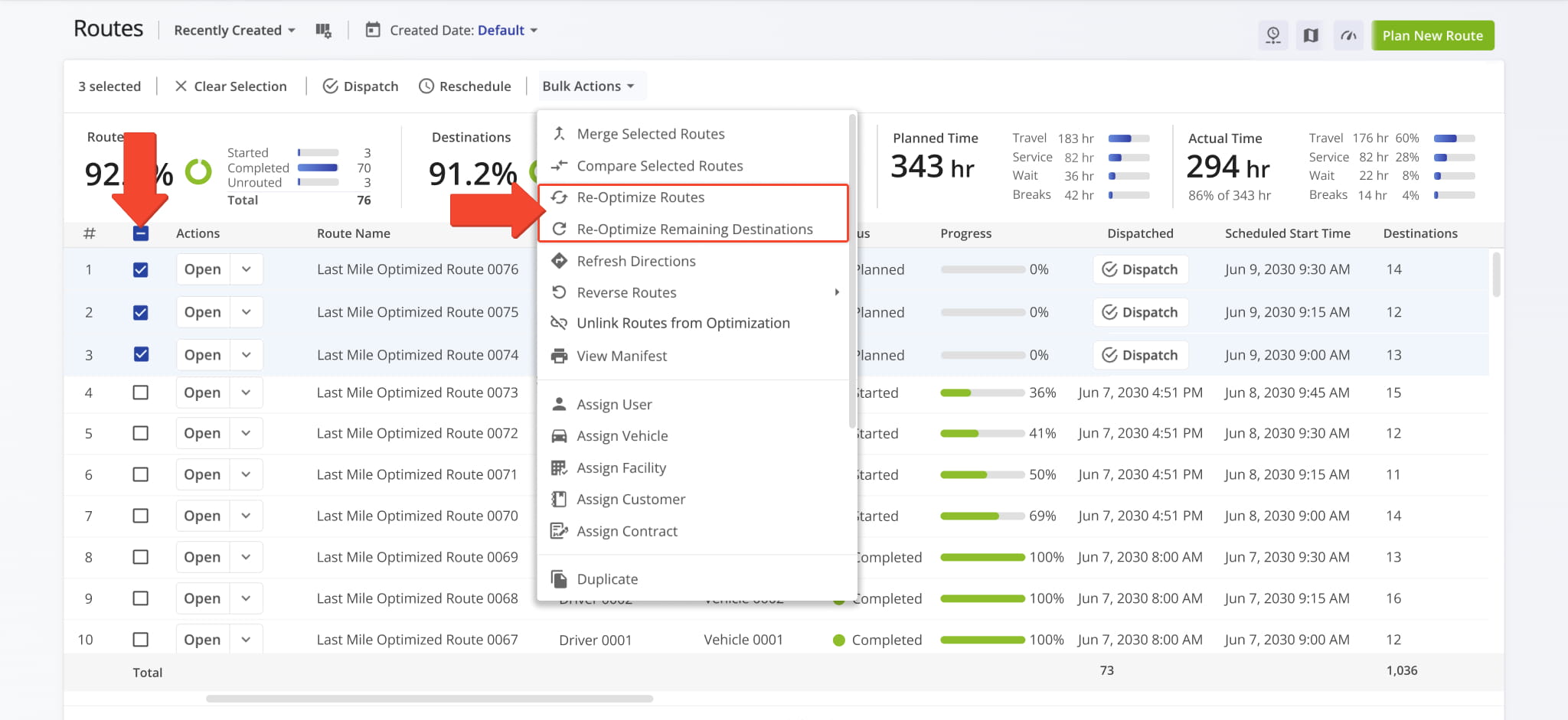Click the column configuration gear icon

(324, 30)
